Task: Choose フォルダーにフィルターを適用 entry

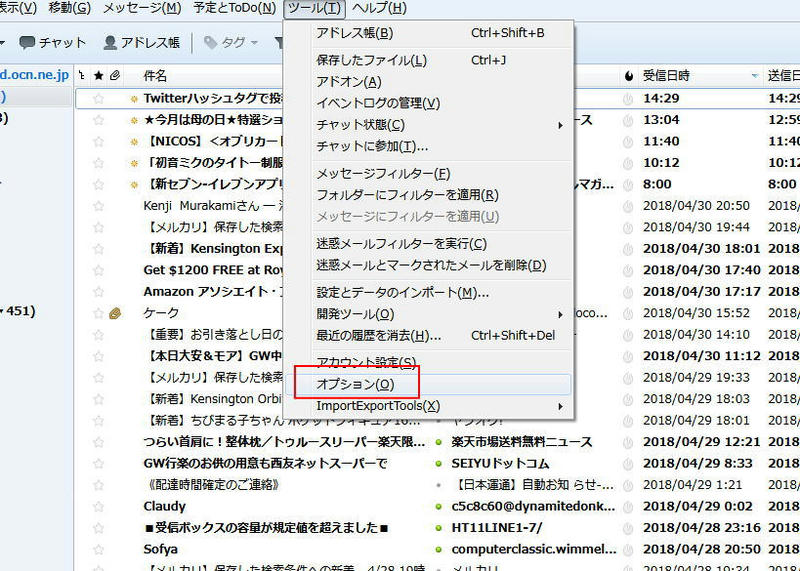Action: [428, 195]
